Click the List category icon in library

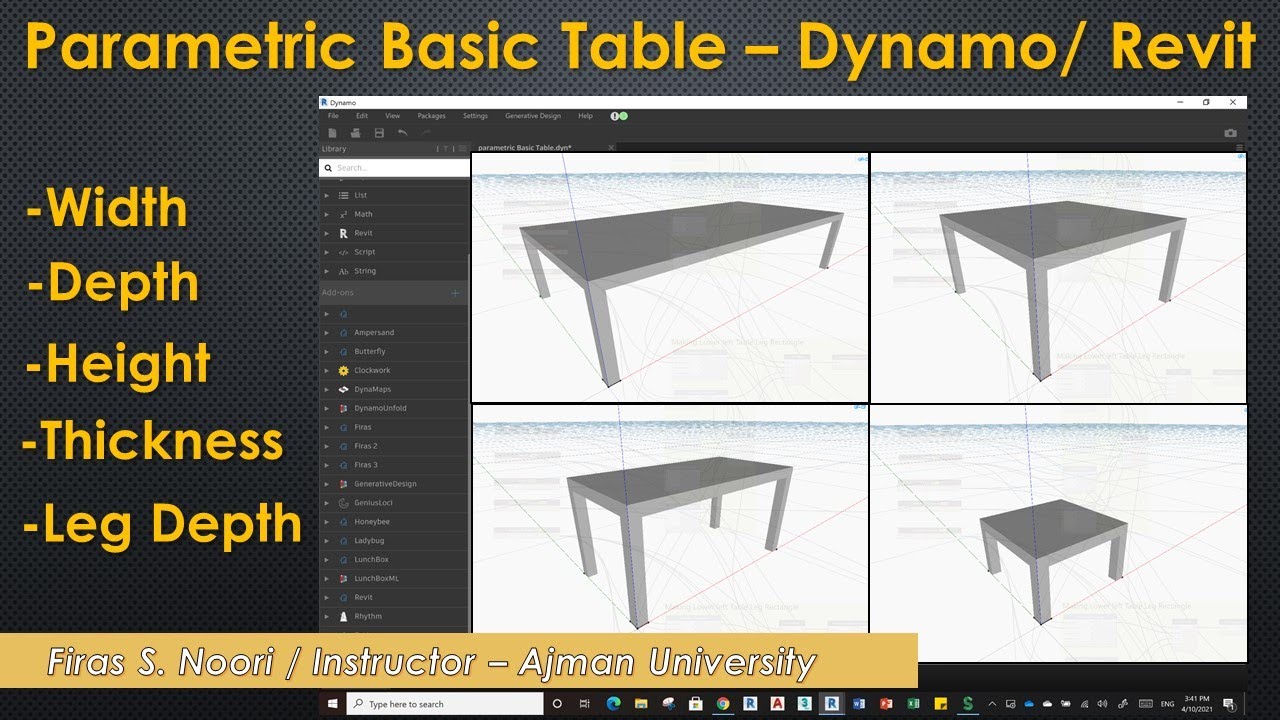coord(344,195)
